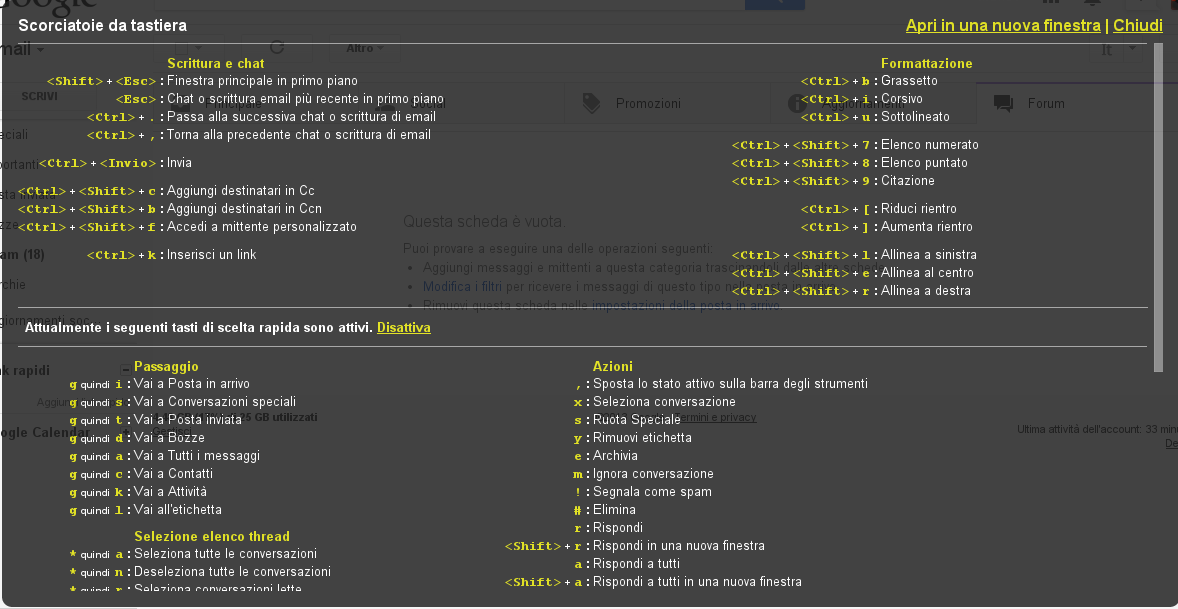Screen dimensions: 1178x609
Task: Click 'Aggiungi destinatari in Ccn' text
Action: click(x=244, y=208)
